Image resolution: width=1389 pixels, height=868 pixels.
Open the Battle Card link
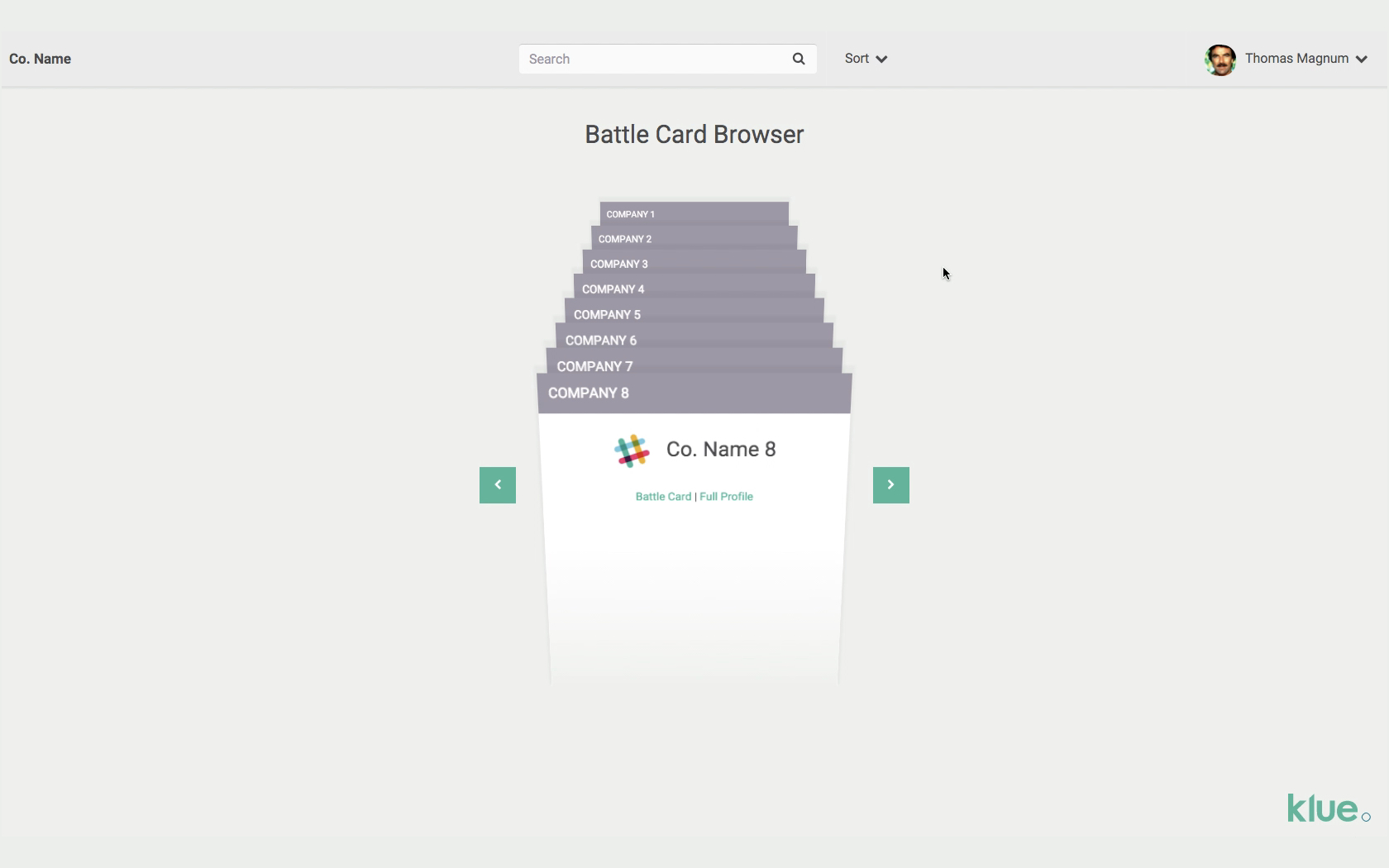[x=663, y=497]
